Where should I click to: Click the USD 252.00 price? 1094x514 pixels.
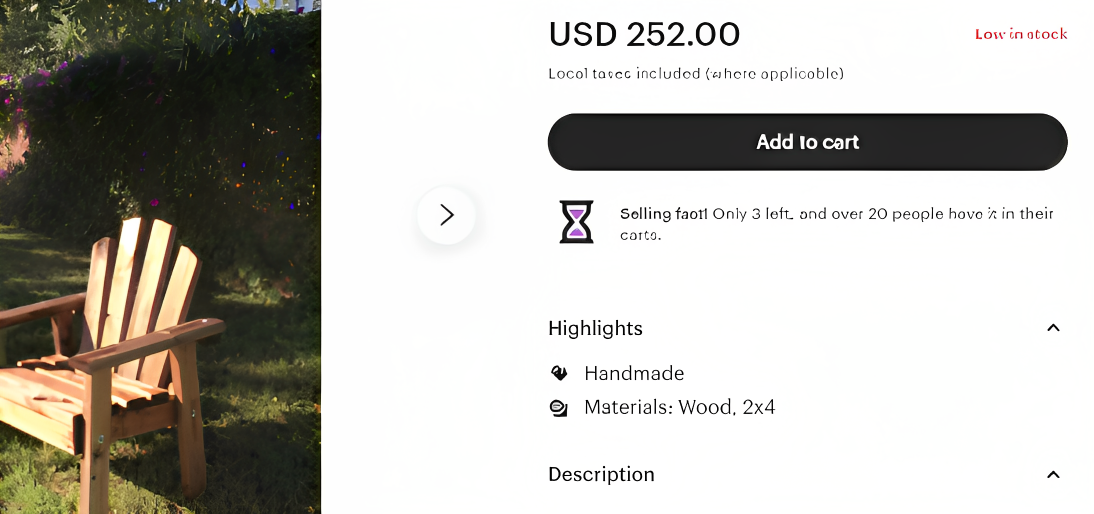pyautogui.click(x=644, y=35)
